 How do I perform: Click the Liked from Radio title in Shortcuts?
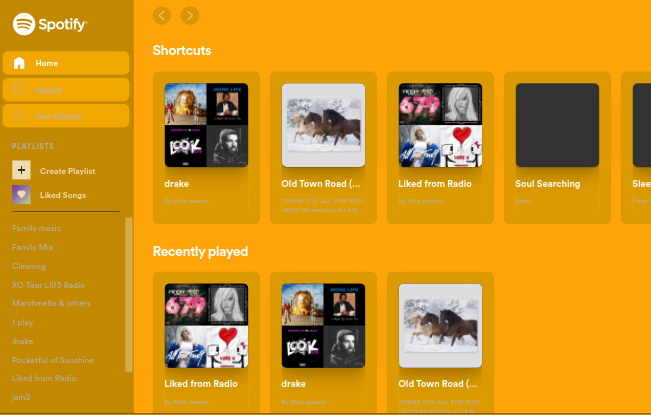coord(435,184)
